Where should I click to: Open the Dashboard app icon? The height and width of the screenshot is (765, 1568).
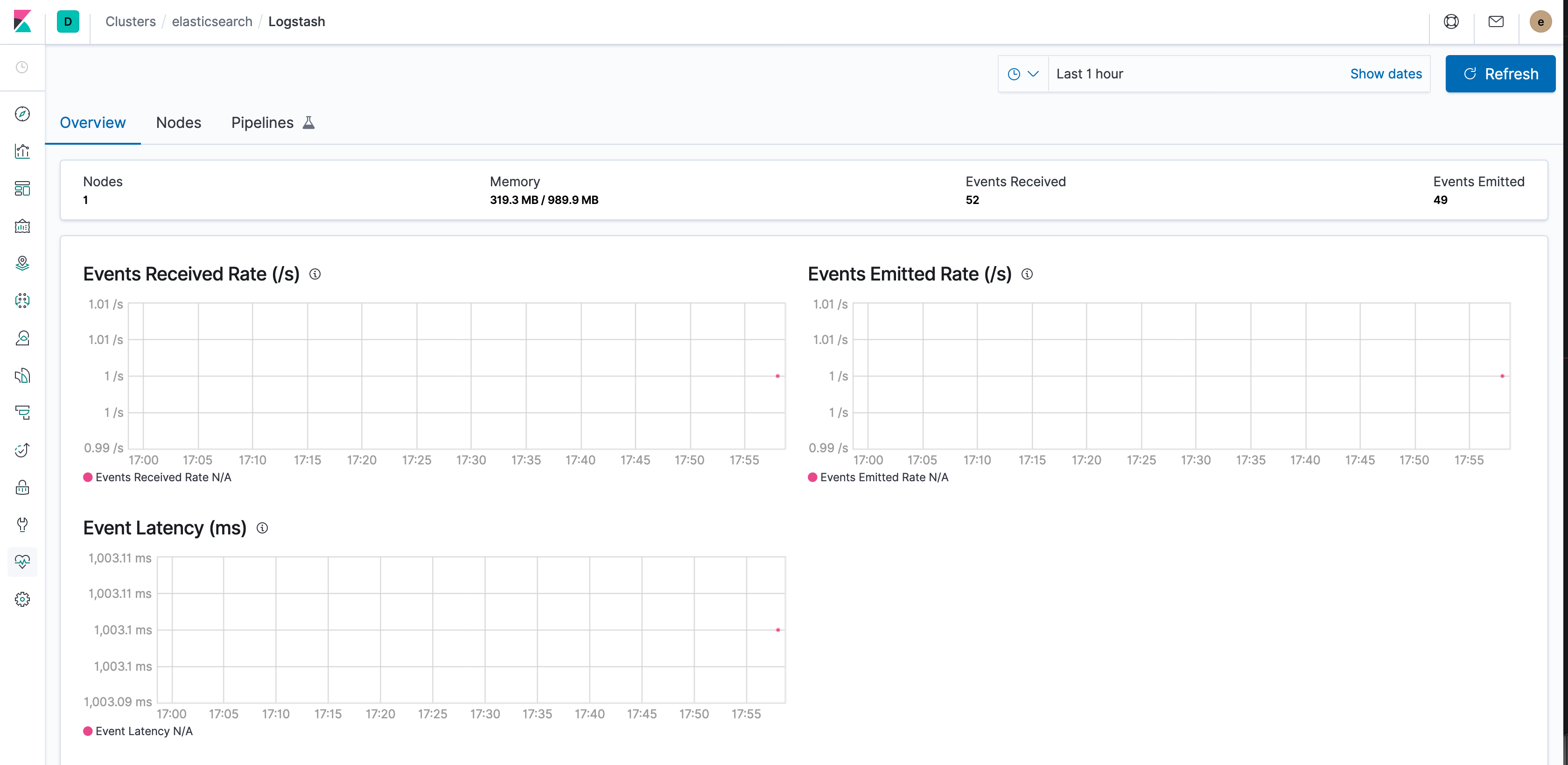tap(22, 189)
